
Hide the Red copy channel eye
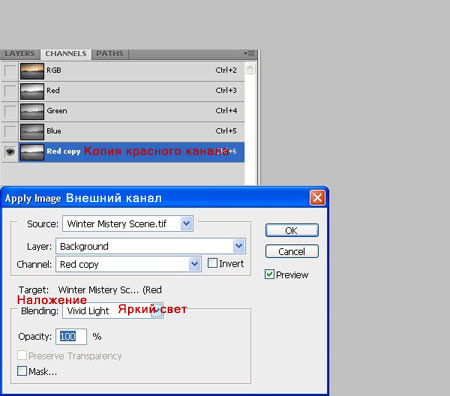tap(10, 152)
